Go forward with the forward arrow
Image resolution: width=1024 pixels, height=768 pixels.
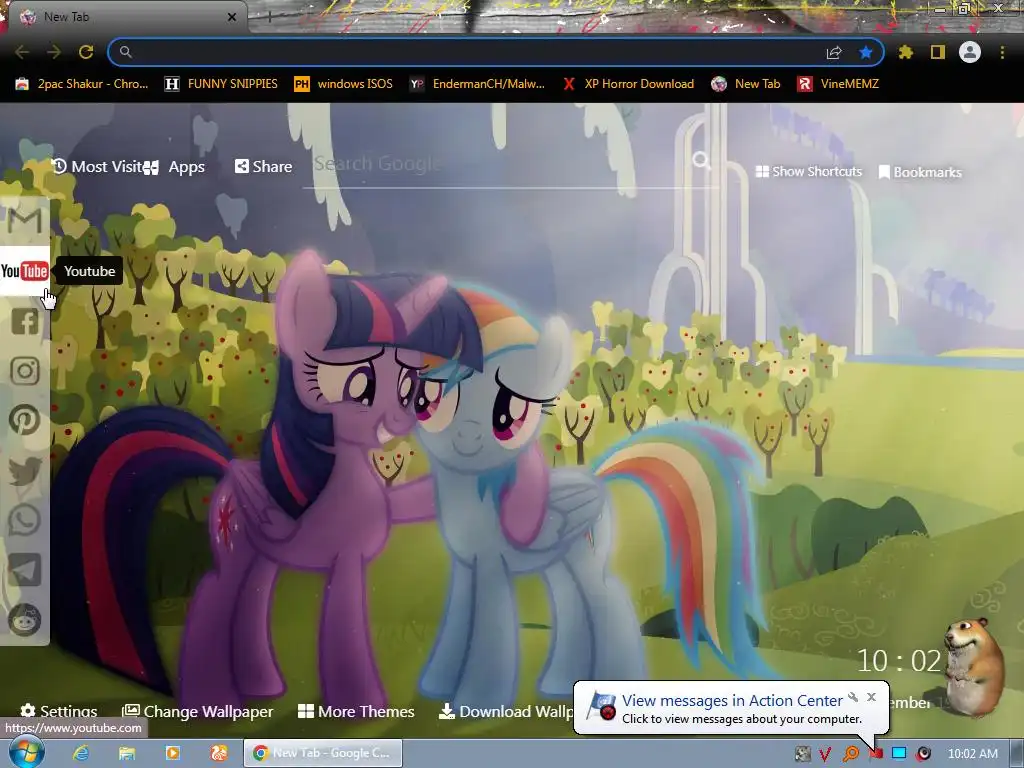pyautogui.click(x=54, y=52)
